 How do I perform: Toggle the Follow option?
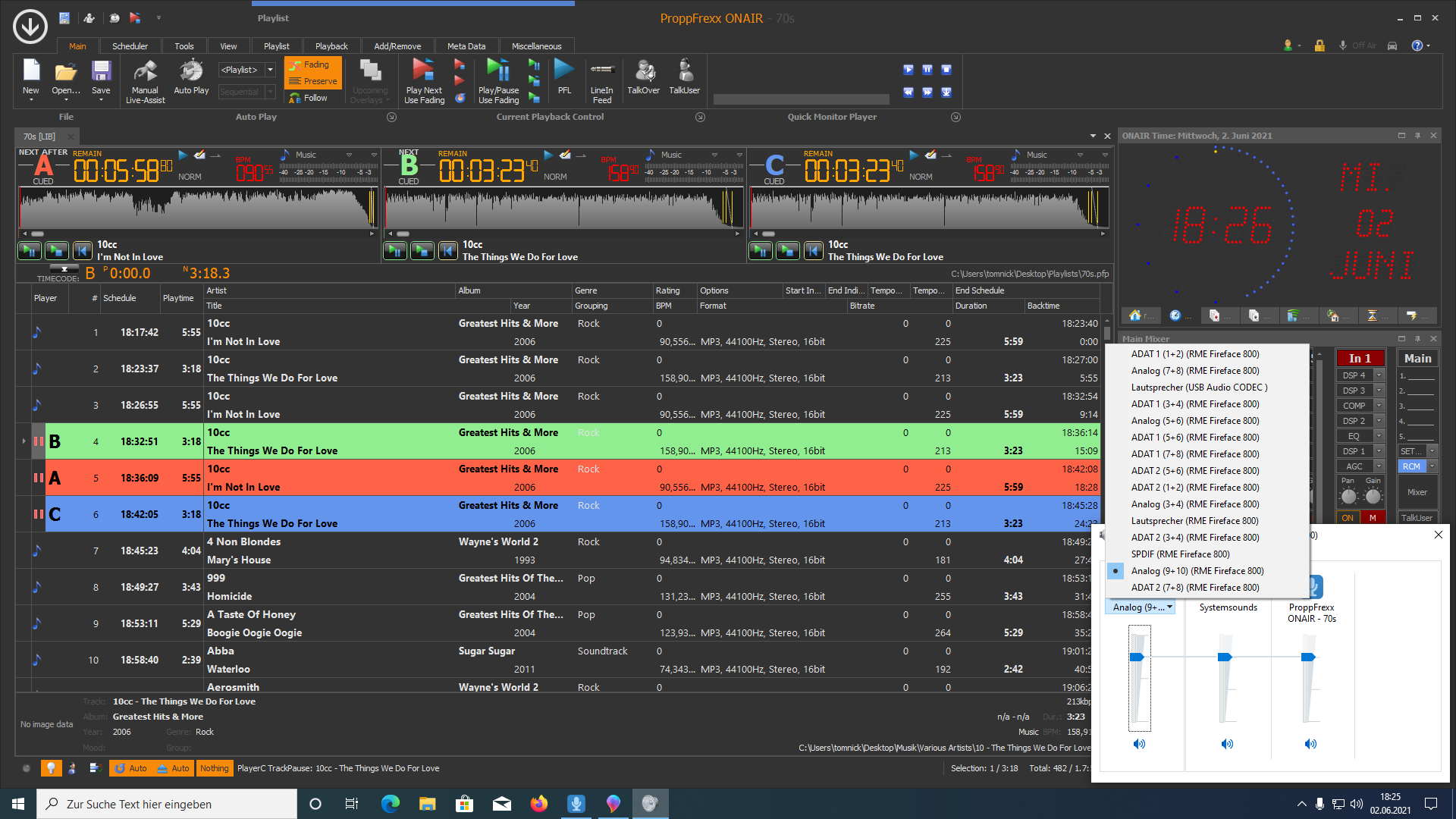point(309,98)
